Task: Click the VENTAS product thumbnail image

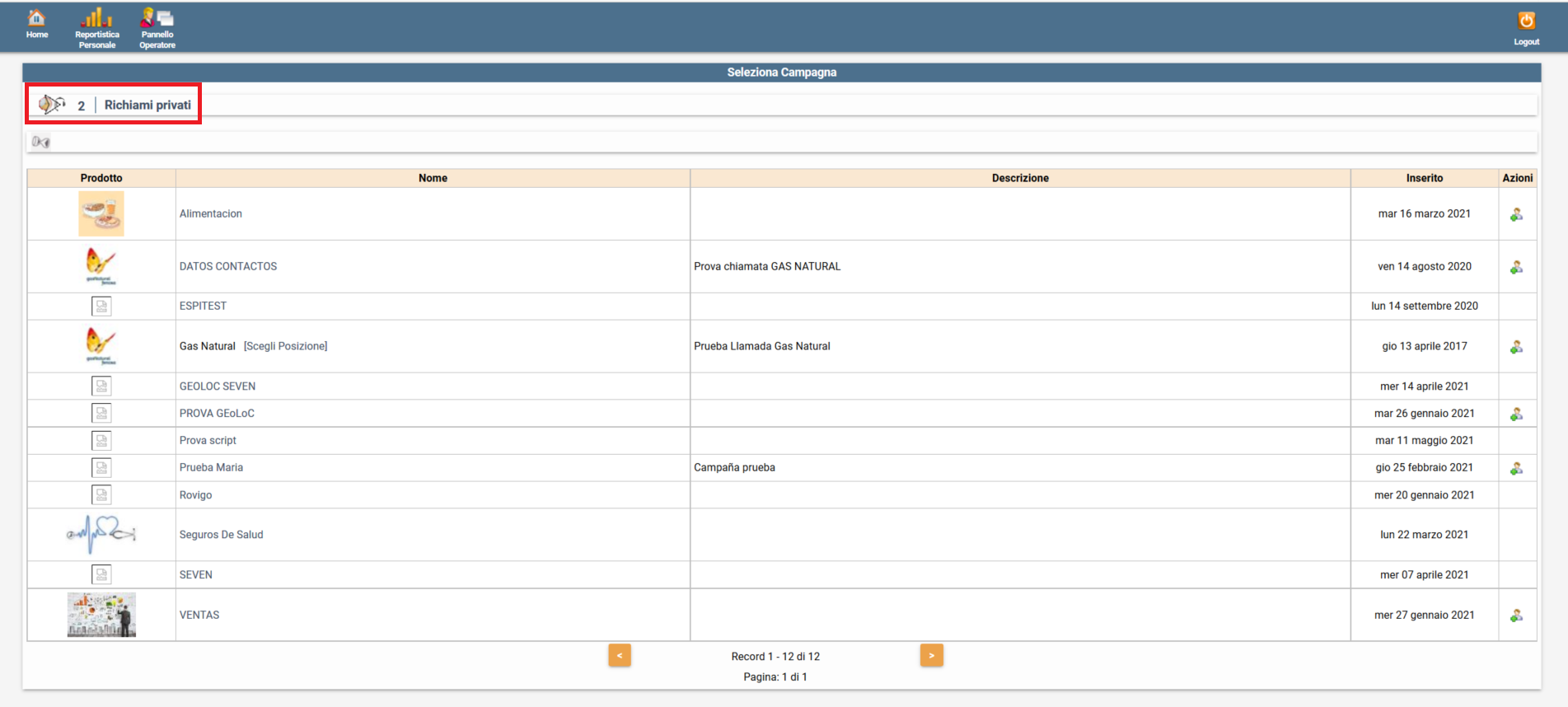Action: pos(101,615)
